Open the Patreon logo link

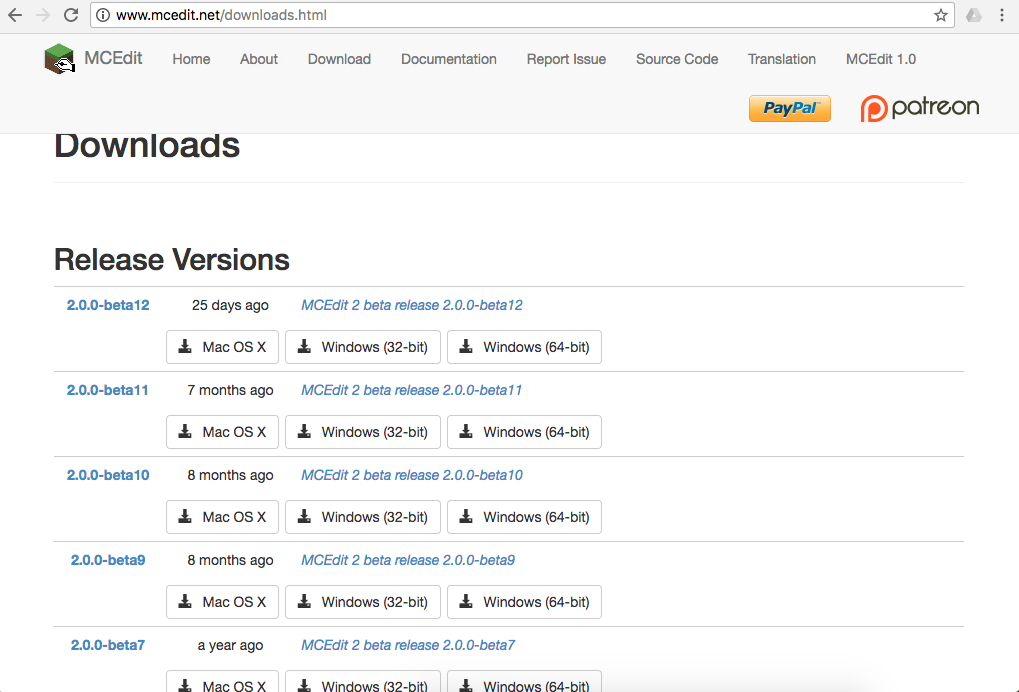[x=920, y=108]
